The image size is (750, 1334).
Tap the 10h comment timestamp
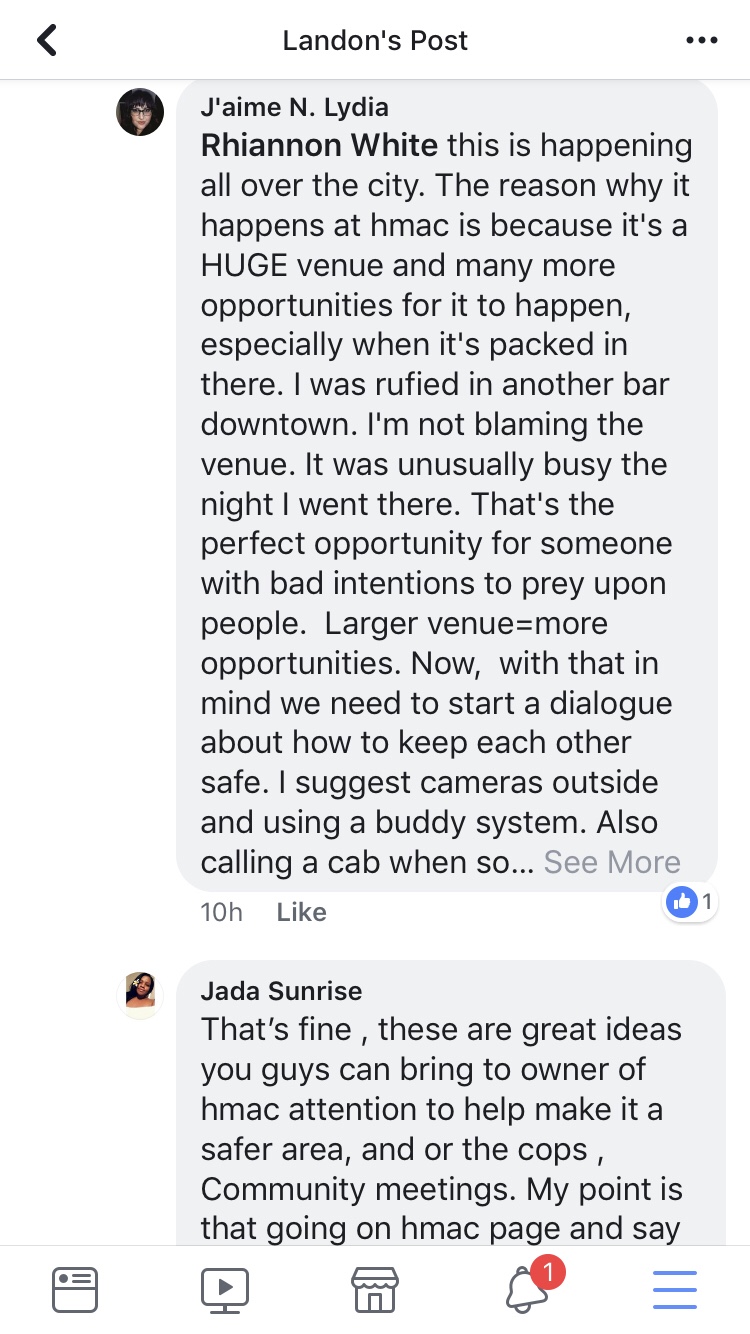pyautogui.click(x=221, y=912)
